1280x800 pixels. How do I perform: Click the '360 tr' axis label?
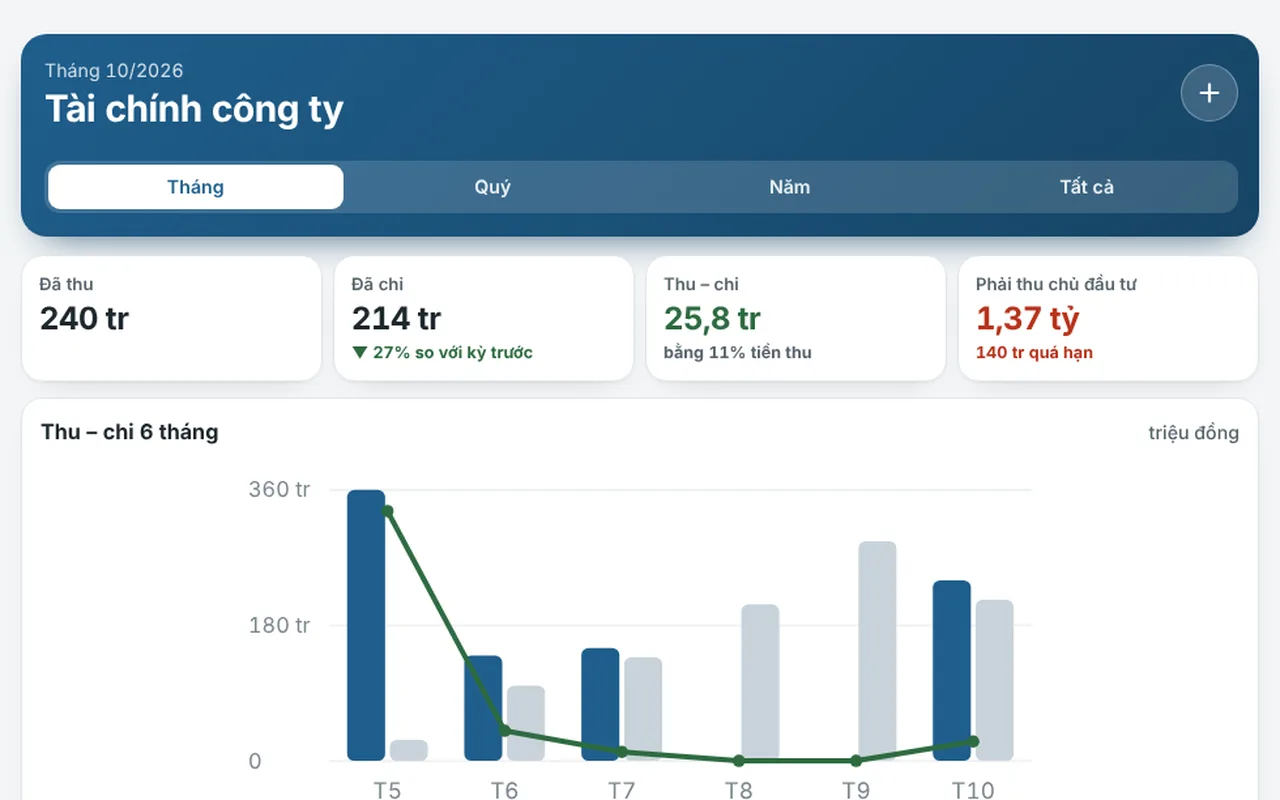279,490
